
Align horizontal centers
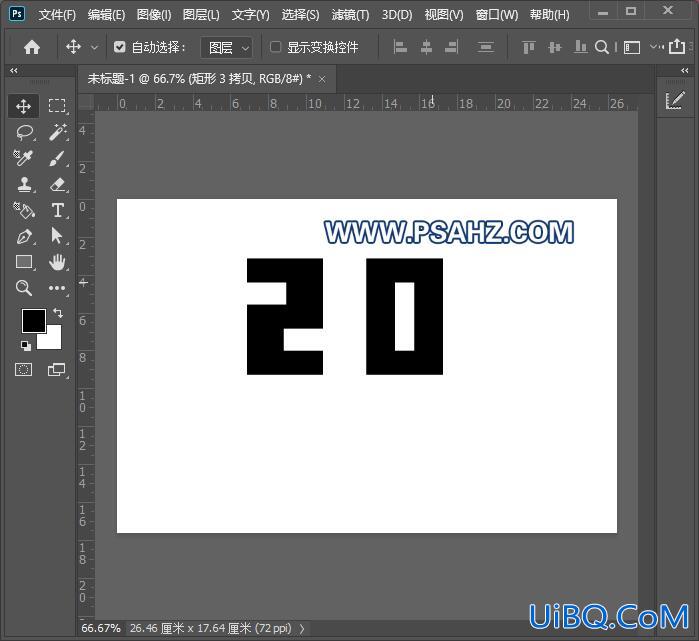point(426,47)
